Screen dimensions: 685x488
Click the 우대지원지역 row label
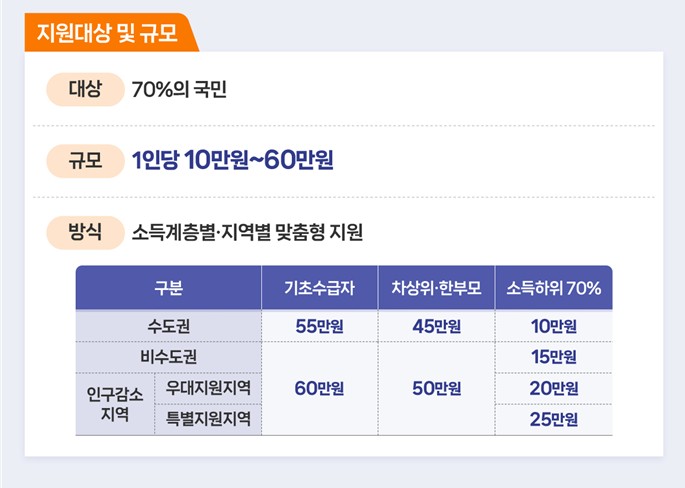(208, 388)
